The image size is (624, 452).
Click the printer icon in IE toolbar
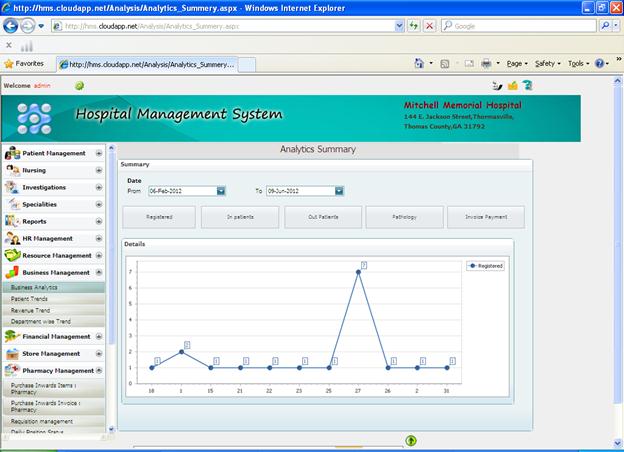point(485,63)
